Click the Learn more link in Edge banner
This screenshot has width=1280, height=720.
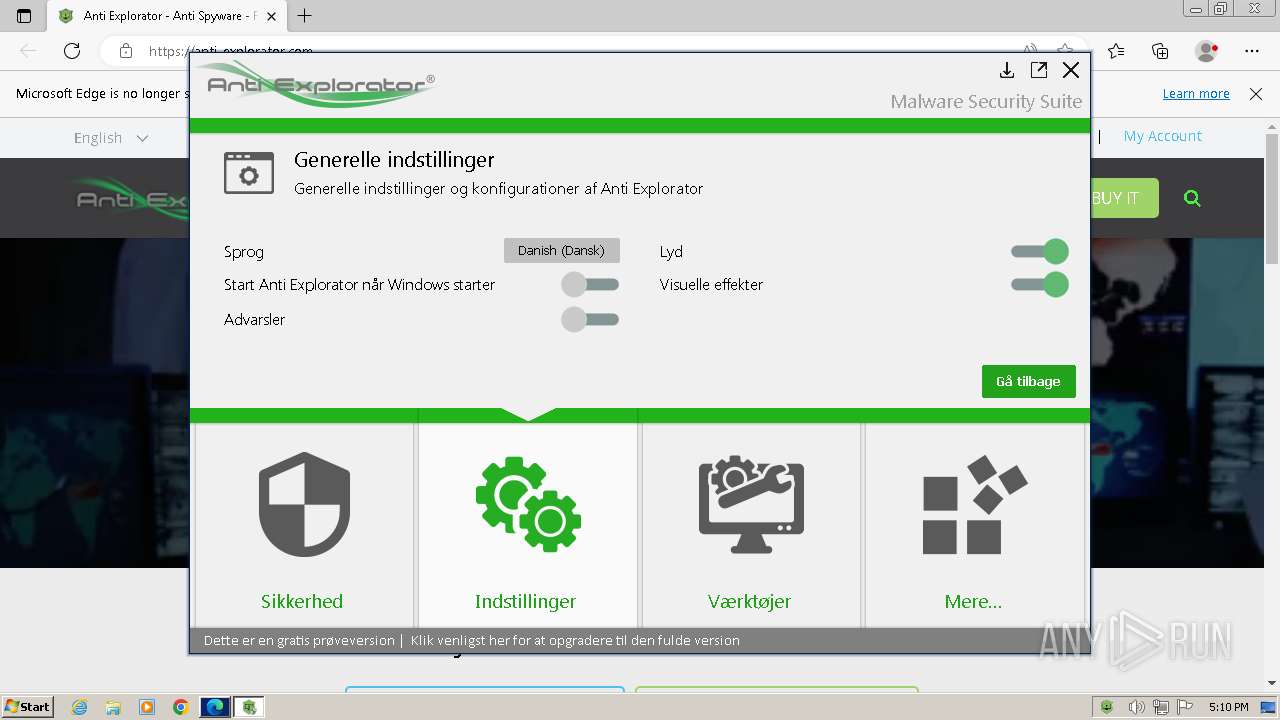point(1196,93)
